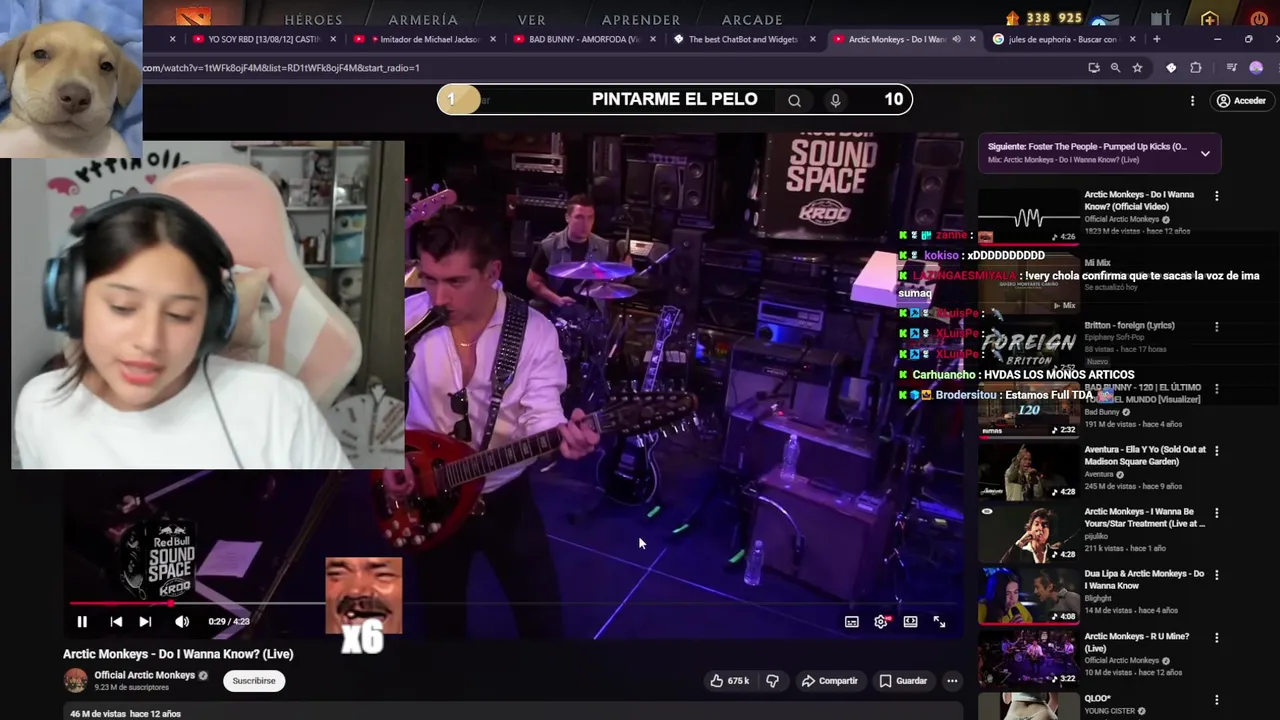
Task: Open the browser media control icon
Action: pyautogui.click(x=1232, y=68)
